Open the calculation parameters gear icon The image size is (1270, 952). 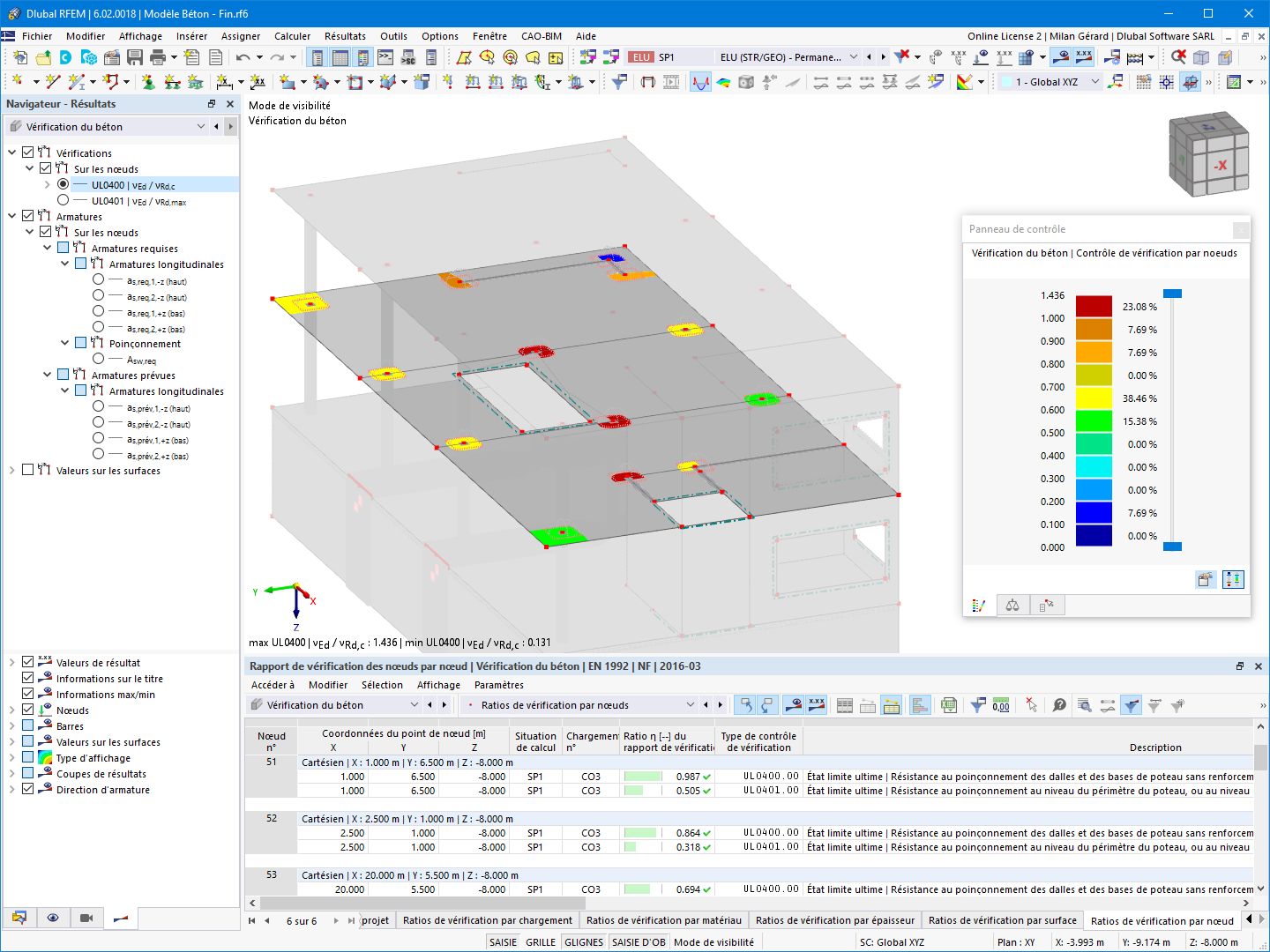pyautogui.click(x=1114, y=57)
